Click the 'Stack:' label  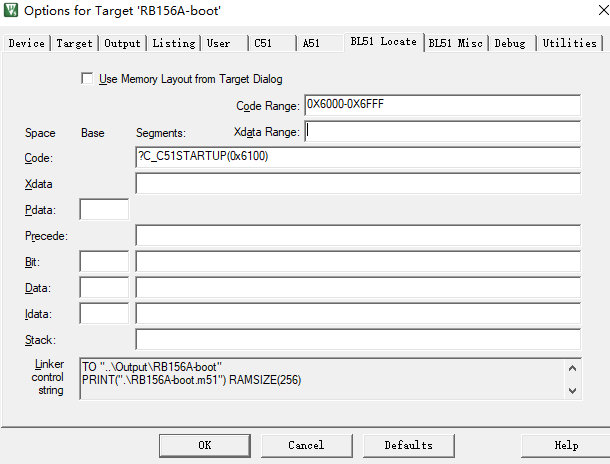(40, 340)
